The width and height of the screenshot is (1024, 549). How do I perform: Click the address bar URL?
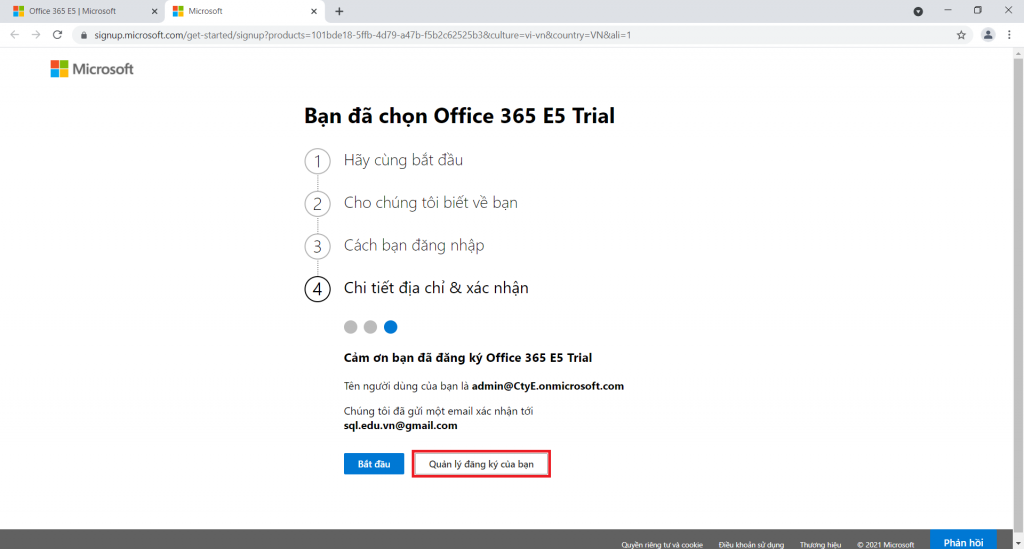[362, 35]
